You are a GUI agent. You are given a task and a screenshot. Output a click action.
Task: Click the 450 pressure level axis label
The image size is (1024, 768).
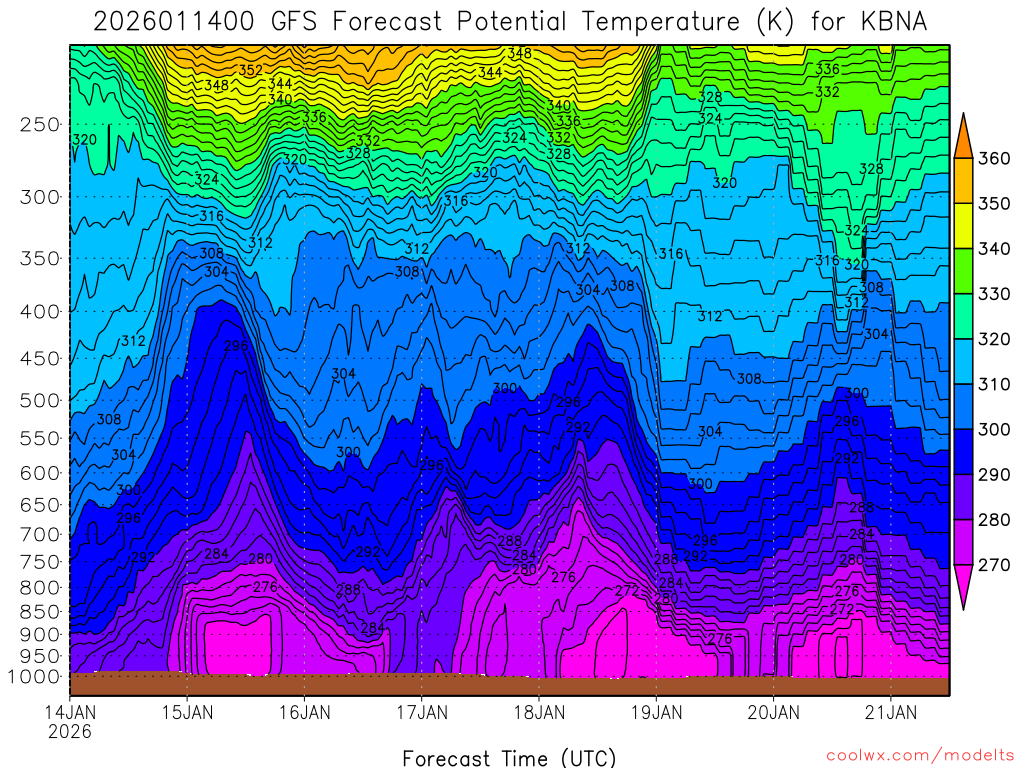[x=40, y=359]
